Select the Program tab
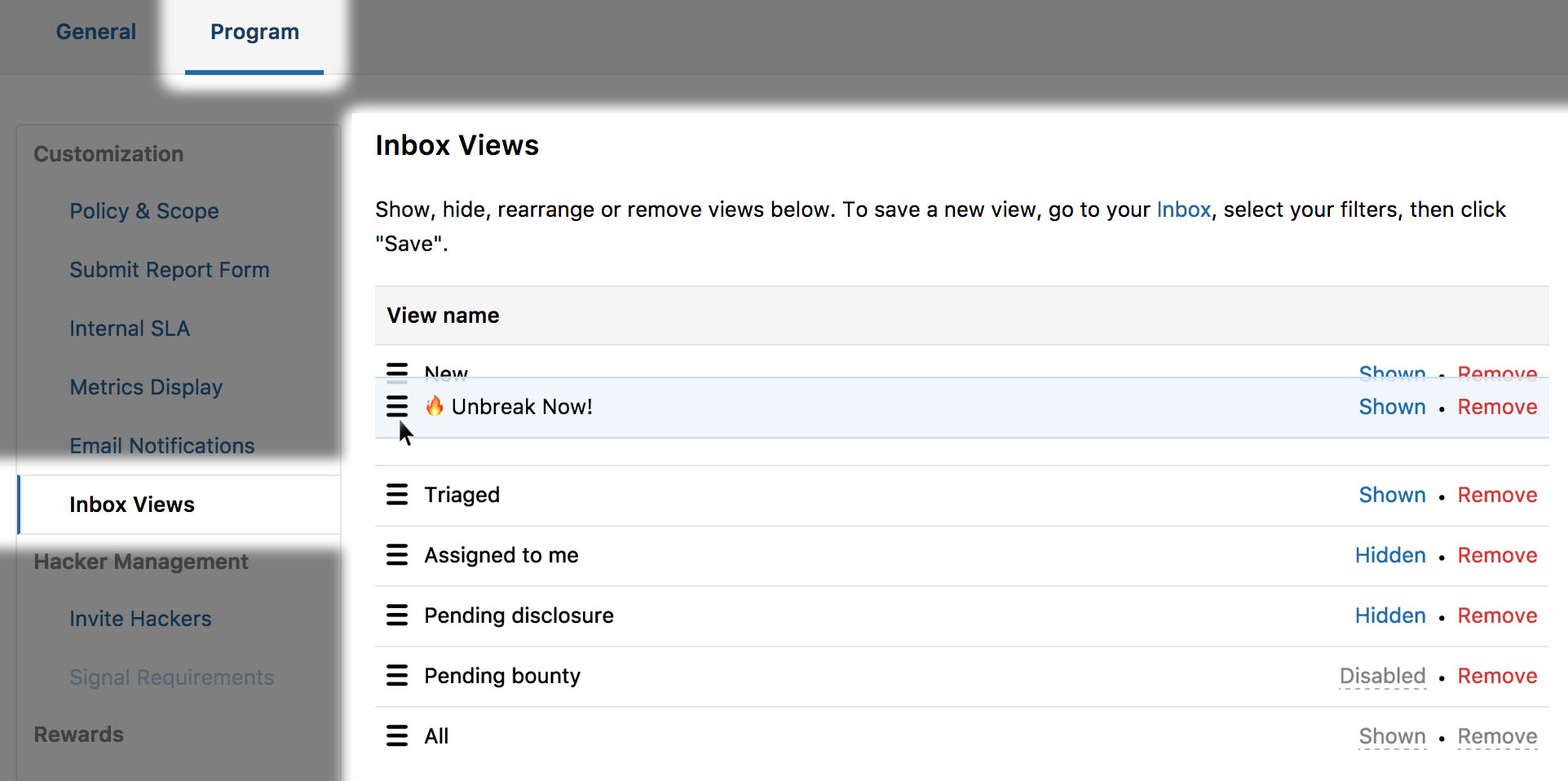Viewport: 1568px width, 781px height. click(254, 32)
